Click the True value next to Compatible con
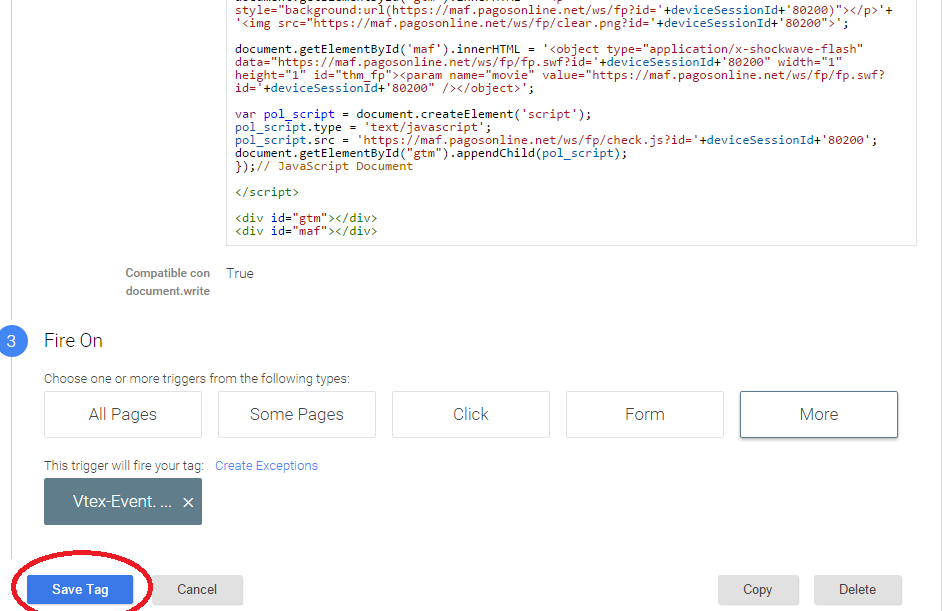942x611 pixels. pos(239,273)
